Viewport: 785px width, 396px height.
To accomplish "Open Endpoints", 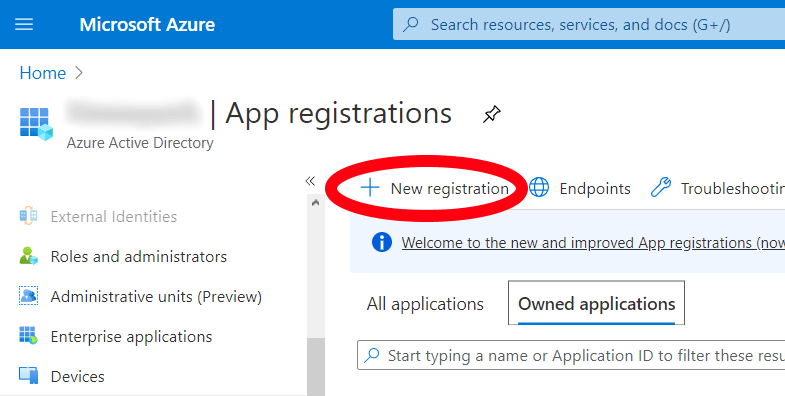I will pyautogui.click(x=580, y=188).
